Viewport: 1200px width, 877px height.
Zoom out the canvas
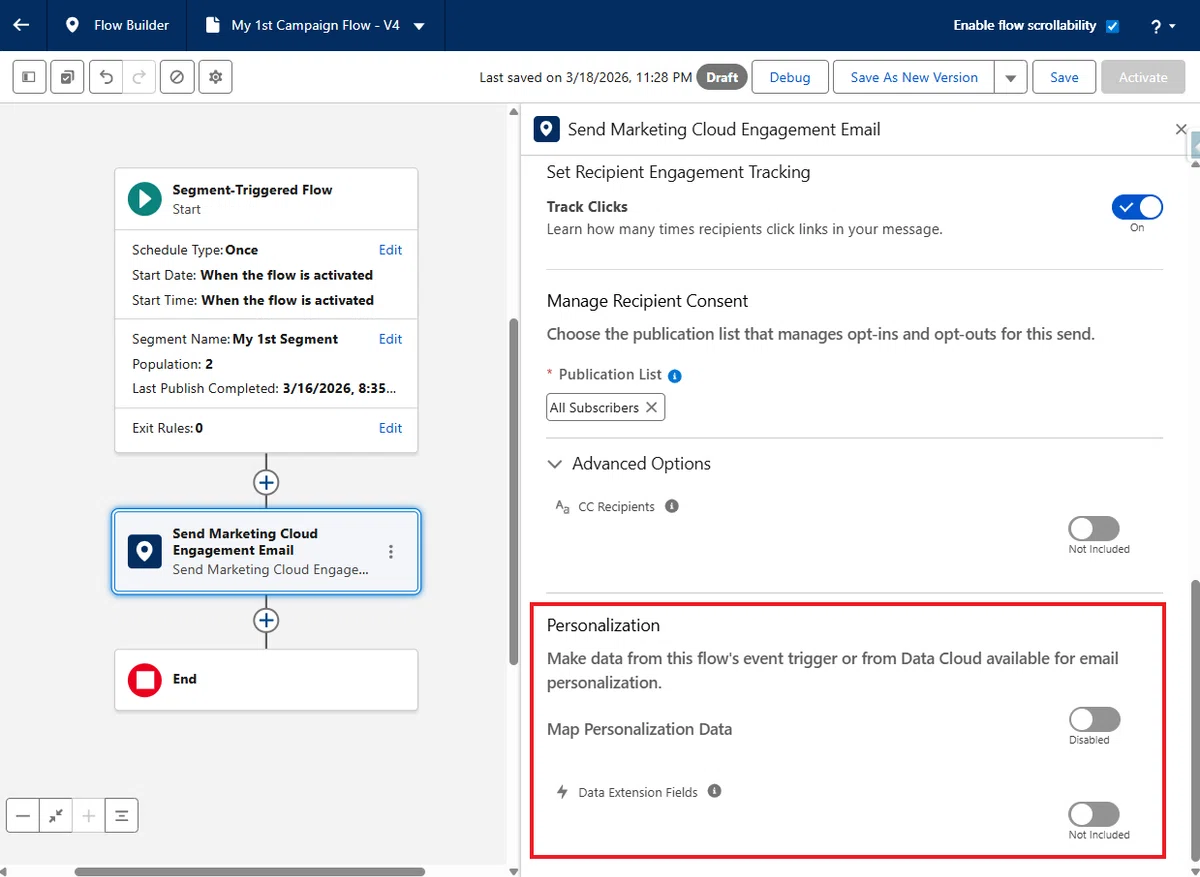[23, 816]
